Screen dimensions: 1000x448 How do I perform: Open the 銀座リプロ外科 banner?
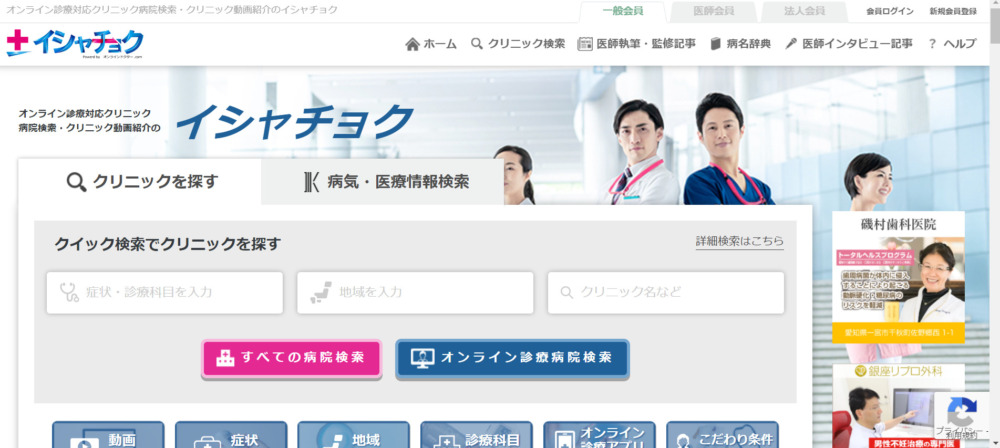click(x=899, y=406)
